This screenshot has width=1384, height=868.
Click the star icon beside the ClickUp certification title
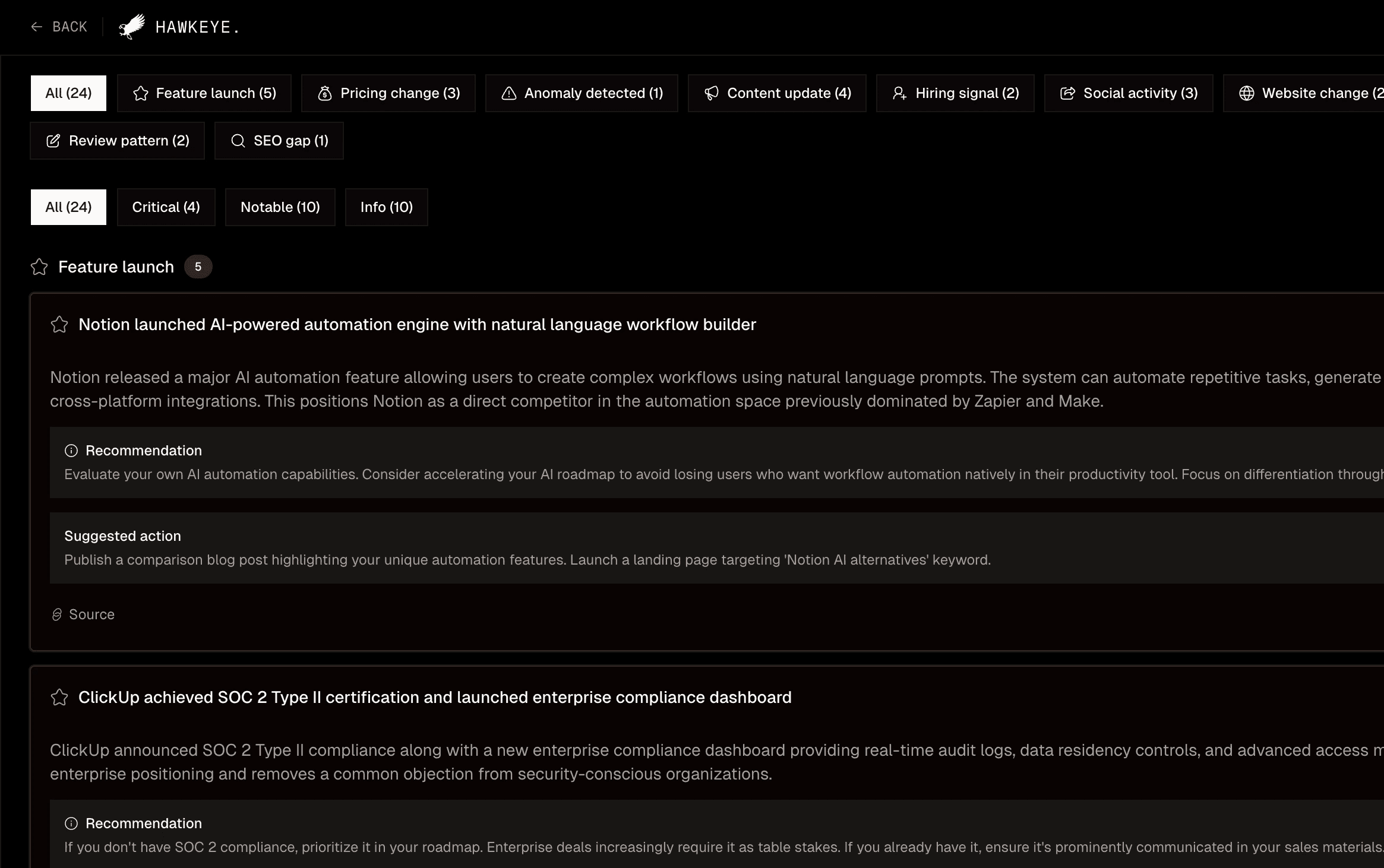click(59, 698)
